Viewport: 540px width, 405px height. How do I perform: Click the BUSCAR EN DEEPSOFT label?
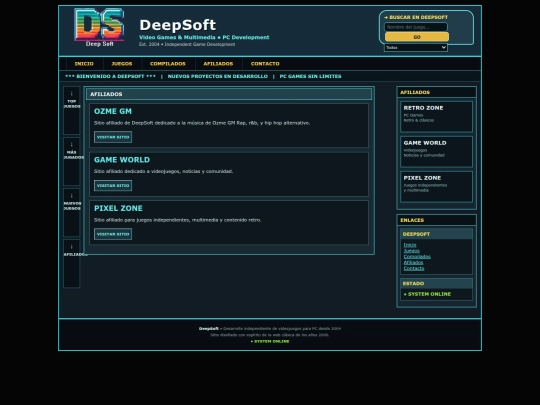pos(416,17)
